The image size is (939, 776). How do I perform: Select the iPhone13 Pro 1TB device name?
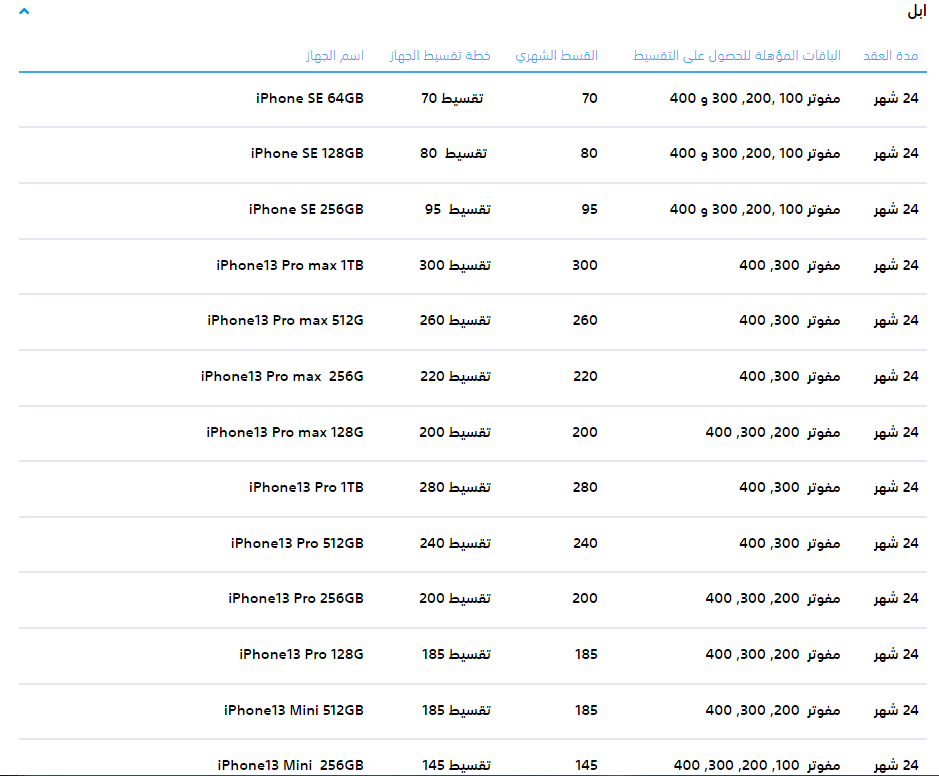click(x=306, y=487)
